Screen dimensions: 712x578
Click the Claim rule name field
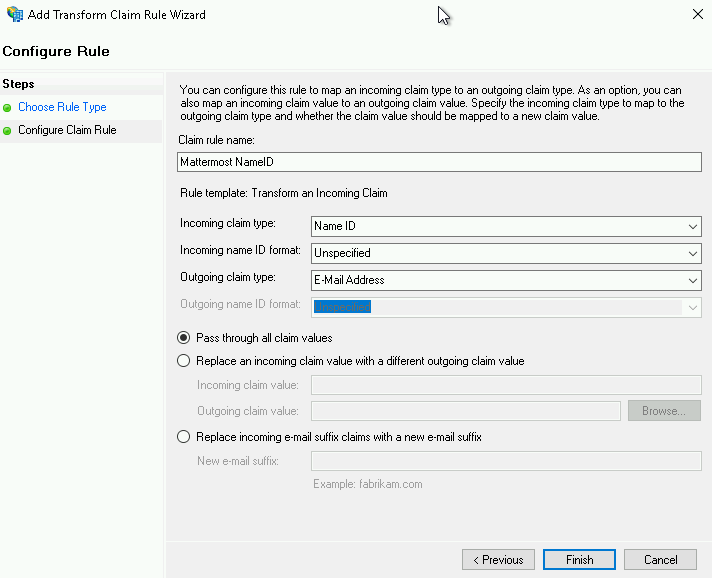(x=438, y=162)
